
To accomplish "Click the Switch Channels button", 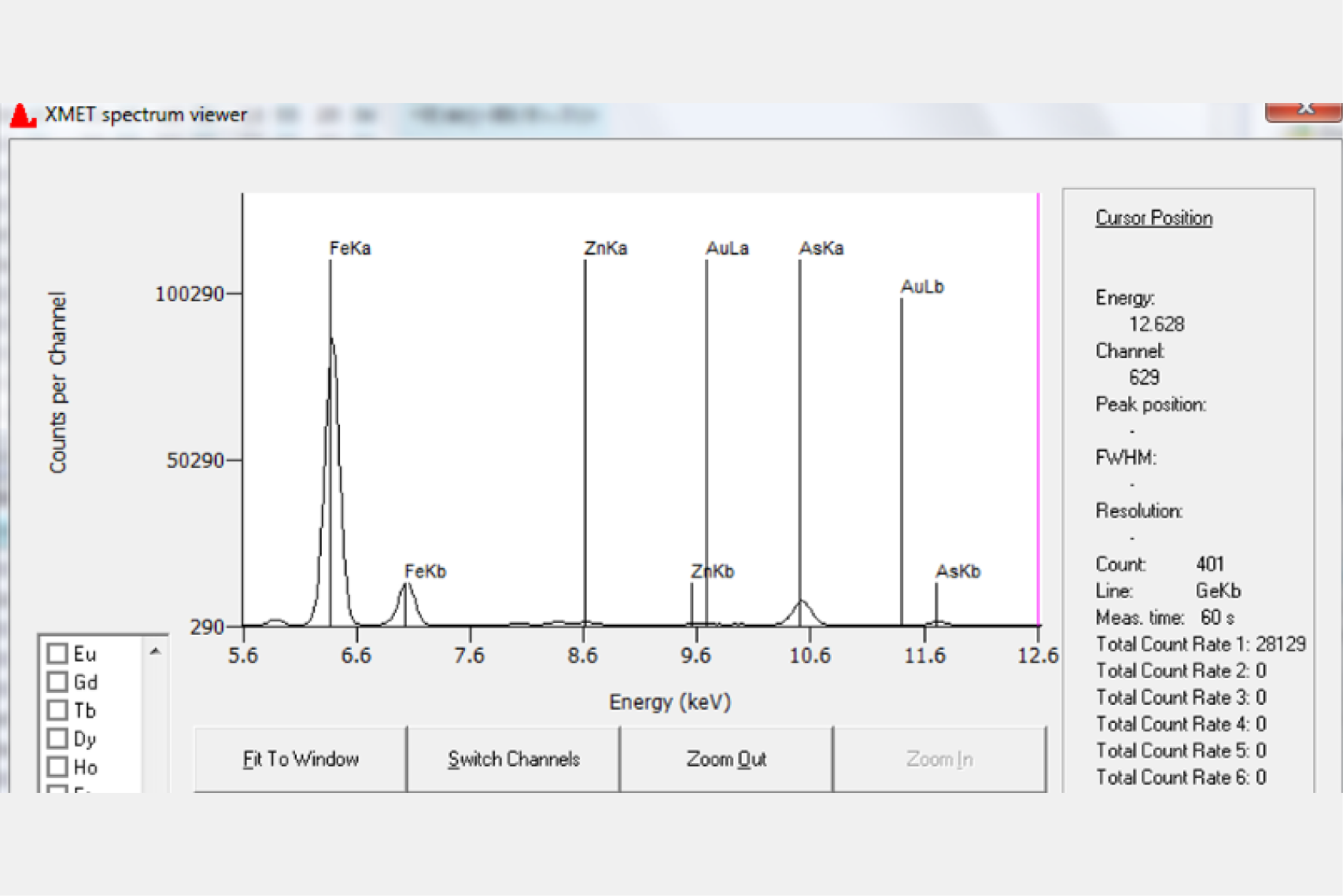I will pos(514,759).
